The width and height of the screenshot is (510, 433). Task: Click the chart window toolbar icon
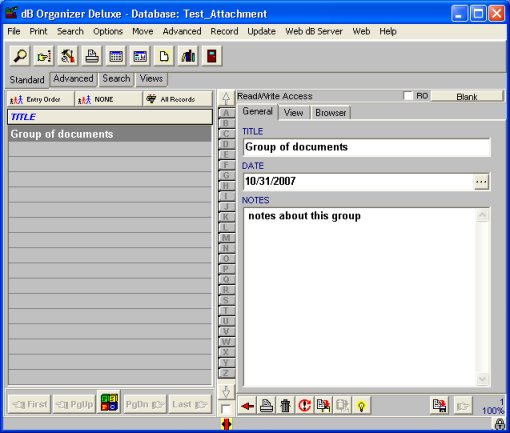(x=140, y=56)
